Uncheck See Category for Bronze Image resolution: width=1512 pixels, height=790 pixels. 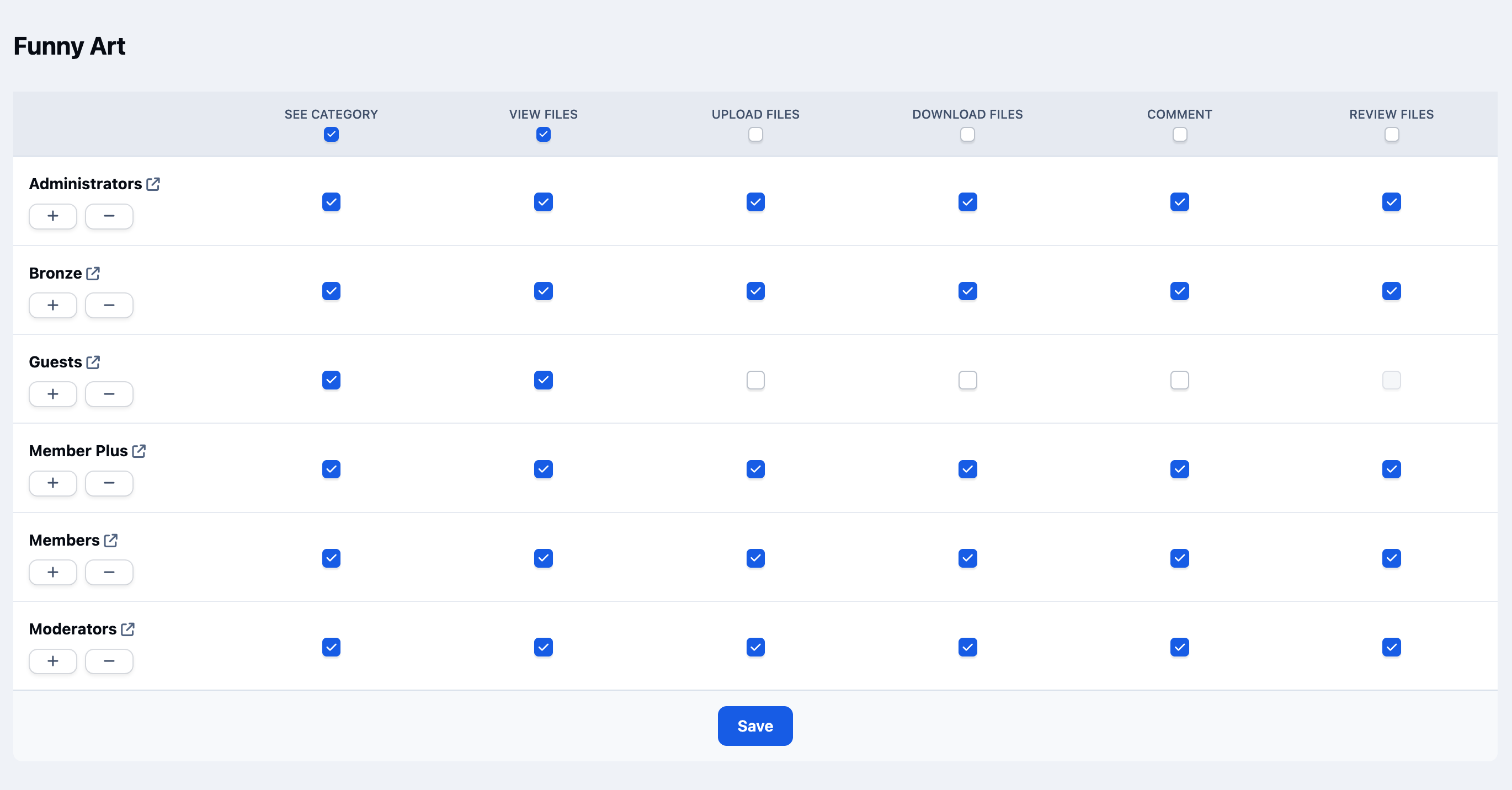pos(331,291)
